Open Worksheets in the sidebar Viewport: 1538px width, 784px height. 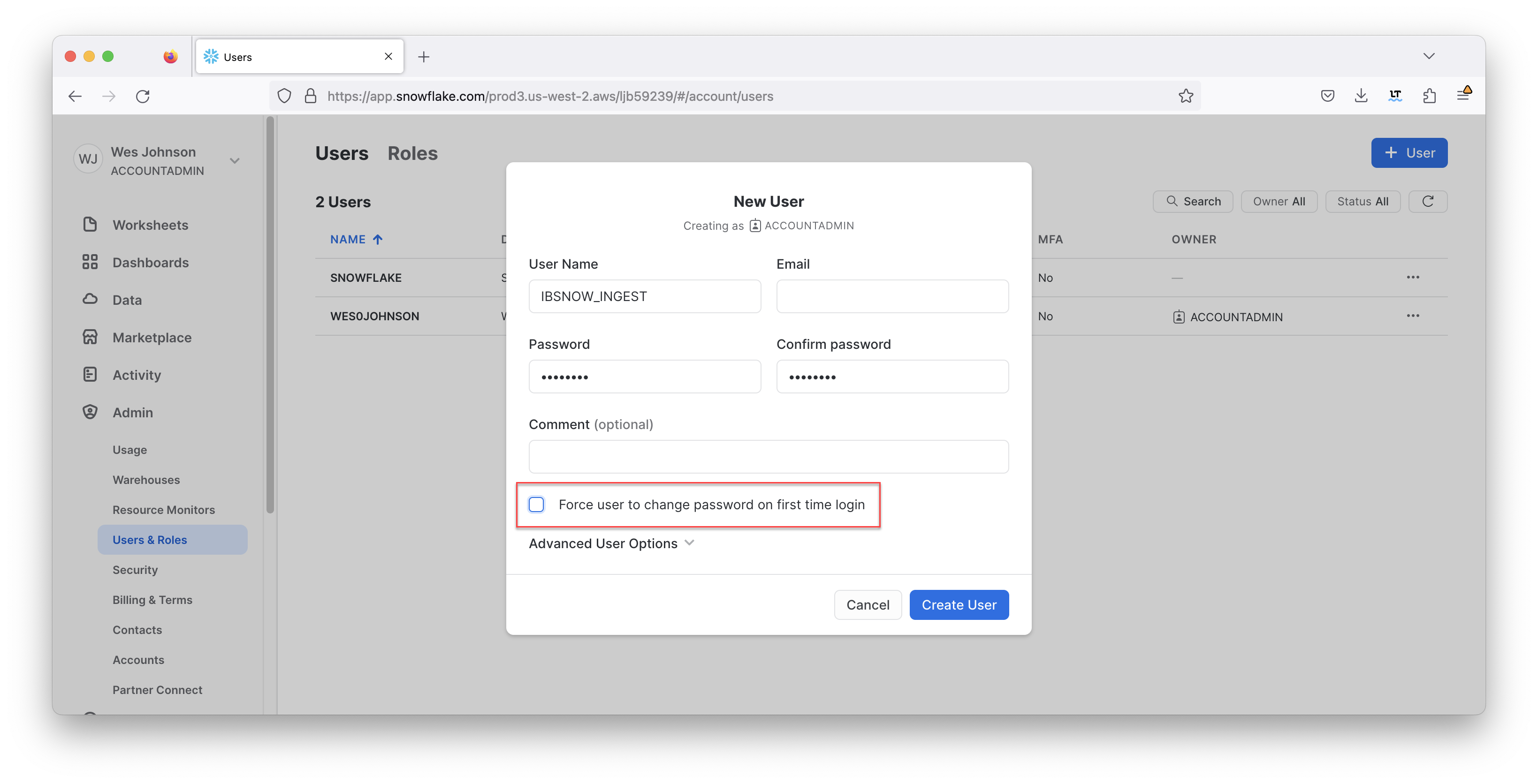(x=150, y=225)
